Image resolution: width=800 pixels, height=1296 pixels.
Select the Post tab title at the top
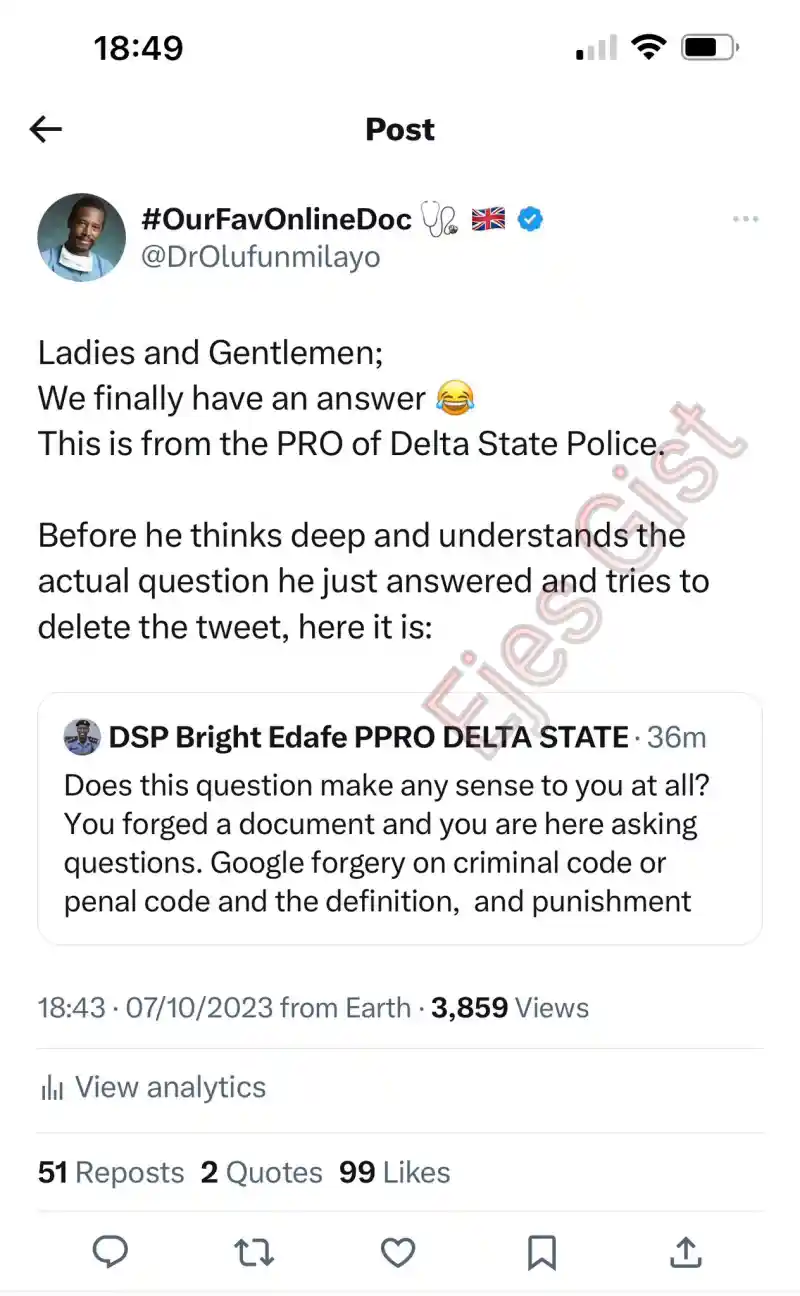point(399,129)
